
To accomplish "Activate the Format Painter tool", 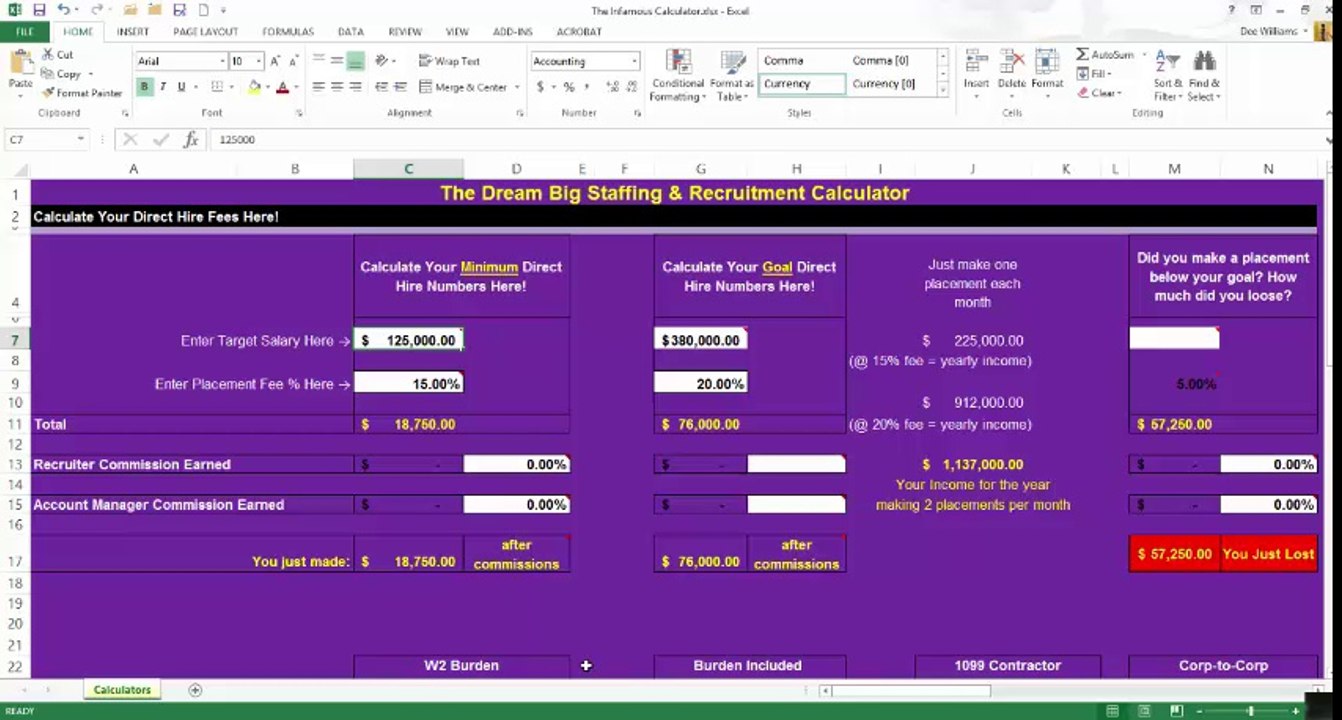I will click(x=82, y=93).
